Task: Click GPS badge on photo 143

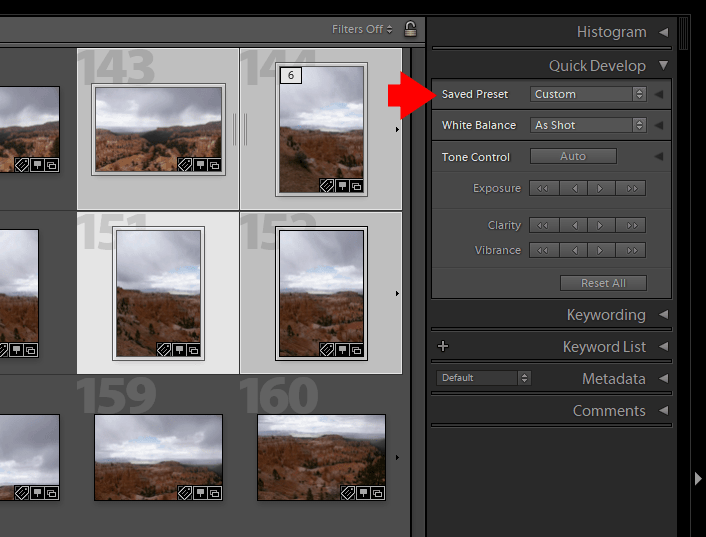Action: [200, 165]
